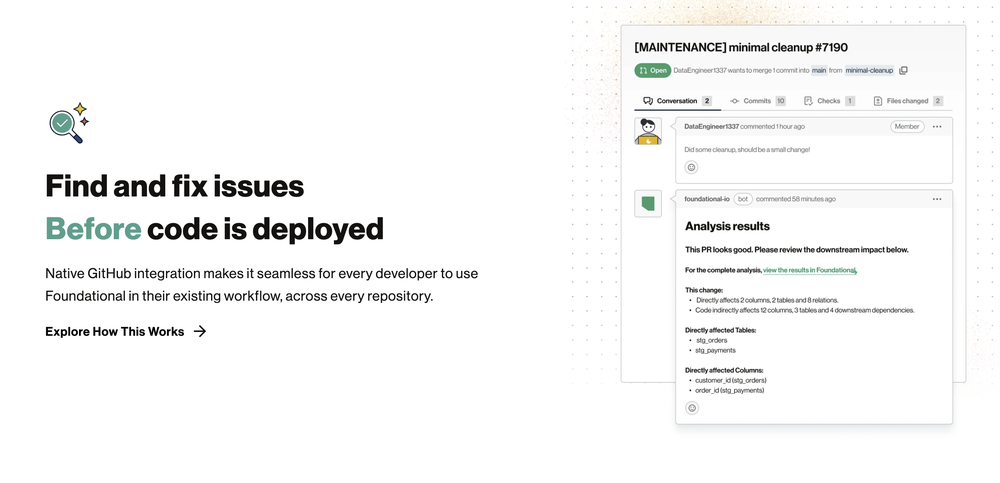Open the view the results in Foundational link
Screen dimensions: 1000x483
click(x=809, y=271)
